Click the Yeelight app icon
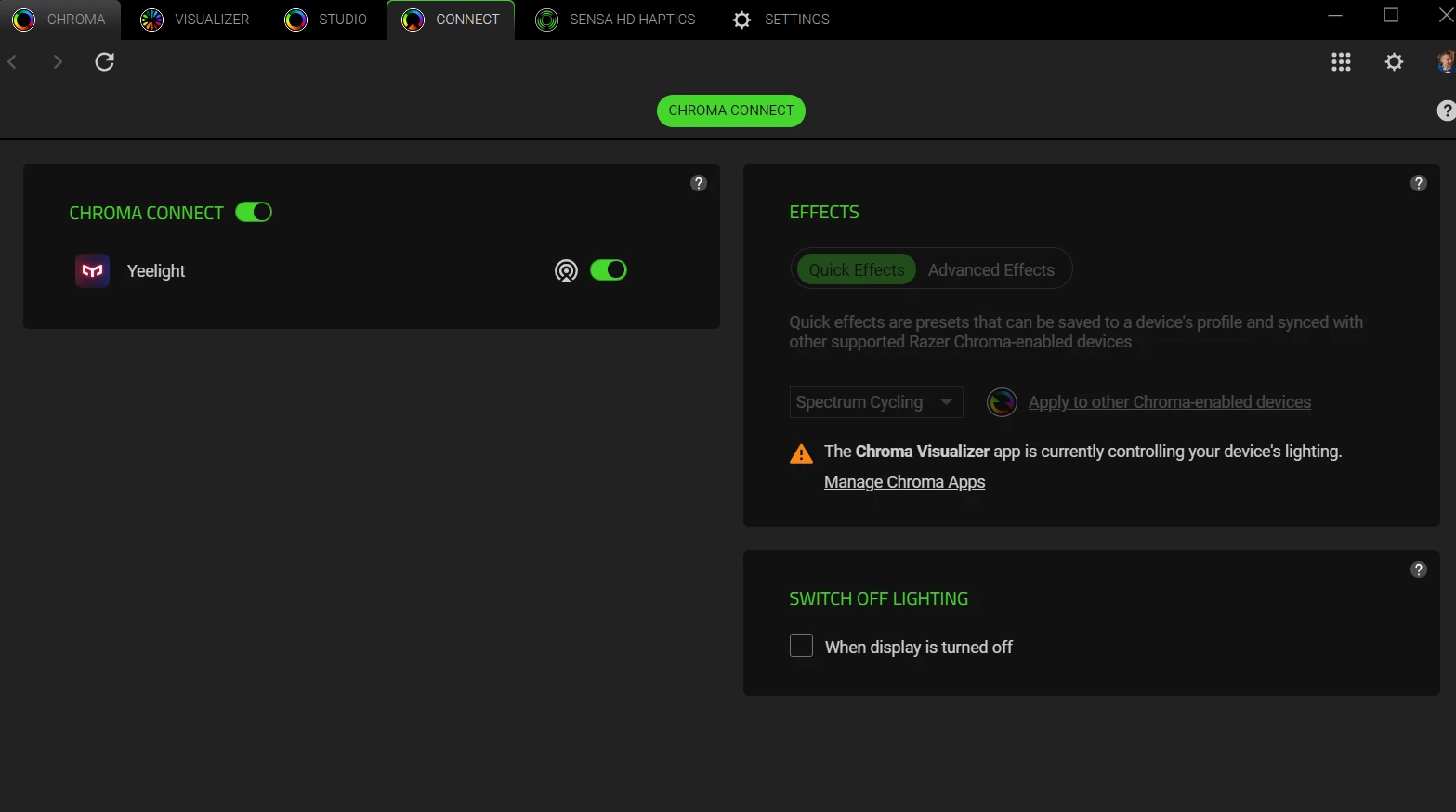Viewport: 1456px width, 812px height. [x=92, y=270]
